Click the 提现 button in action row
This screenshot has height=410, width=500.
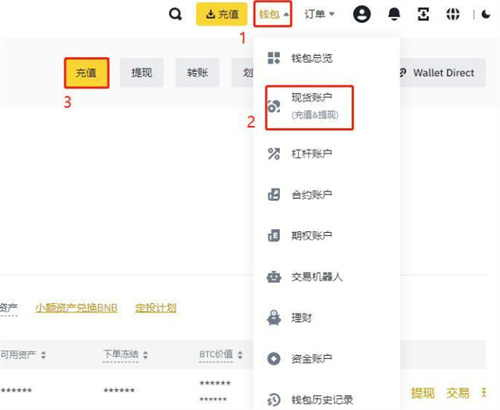tap(142, 72)
